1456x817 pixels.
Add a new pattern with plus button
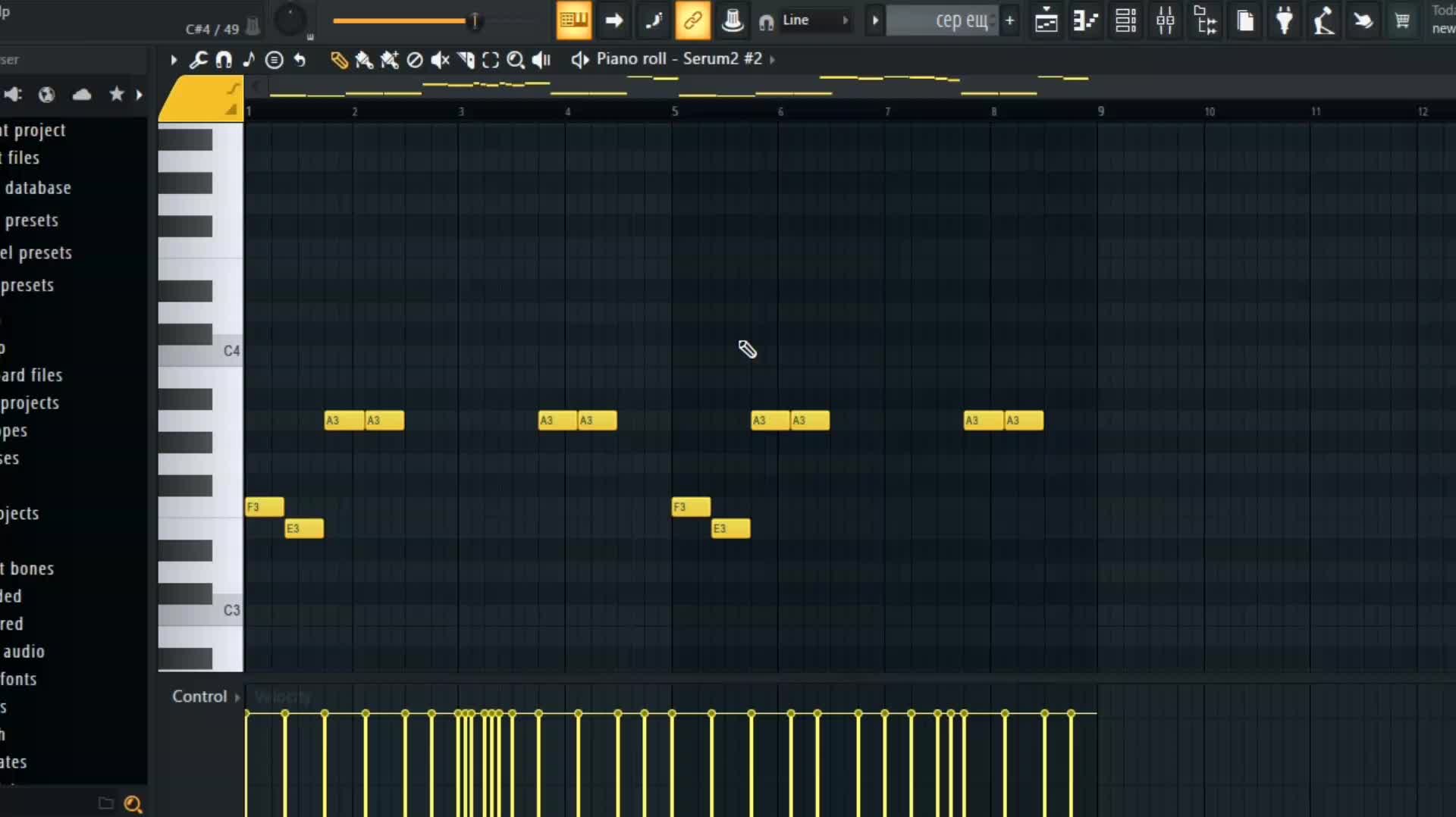[x=1009, y=20]
